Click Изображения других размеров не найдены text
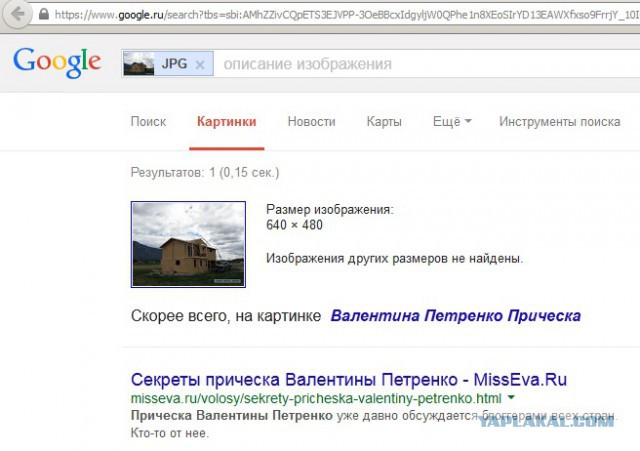 [394, 258]
